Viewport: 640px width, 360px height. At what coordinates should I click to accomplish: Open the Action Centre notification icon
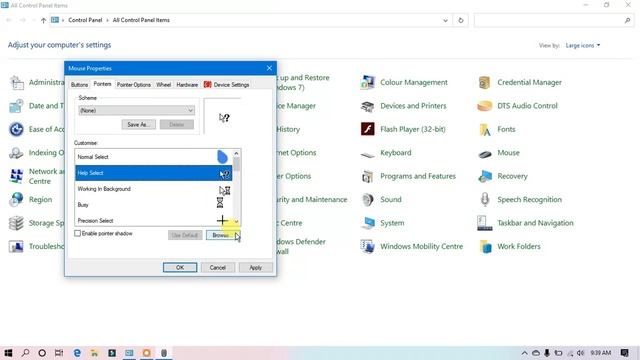(x=624, y=353)
